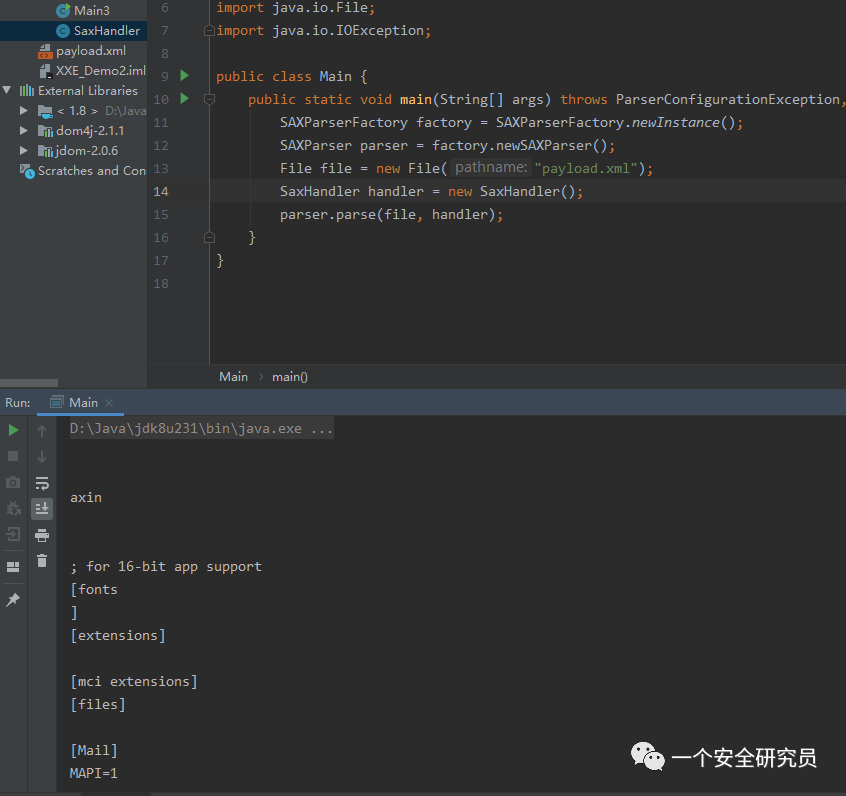Fold the imports block marker
846x796 pixels.
[209, 31]
